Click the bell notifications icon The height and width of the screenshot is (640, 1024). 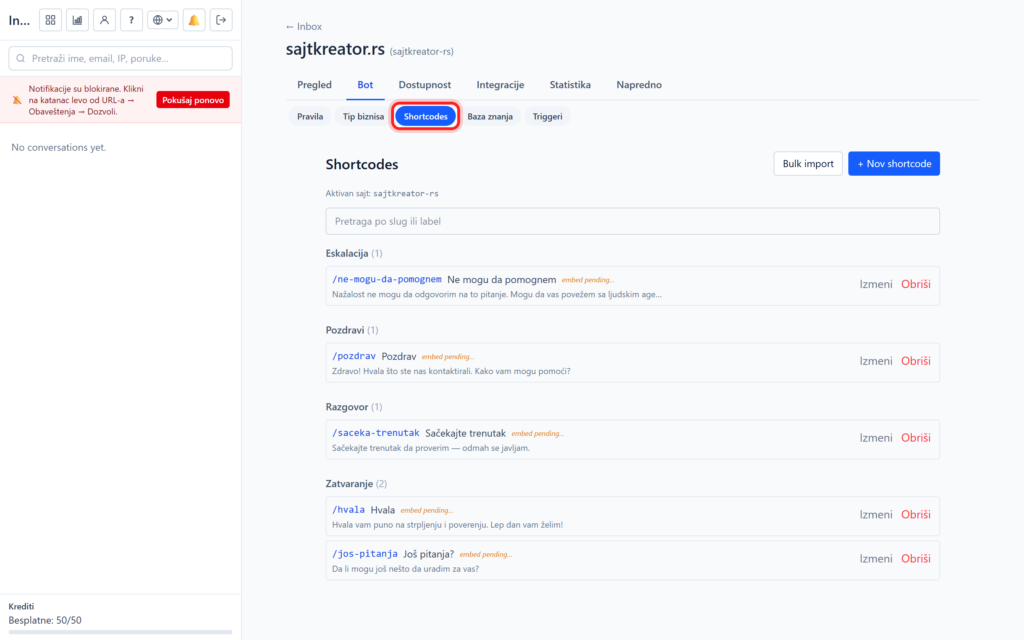(x=194, y=20)
